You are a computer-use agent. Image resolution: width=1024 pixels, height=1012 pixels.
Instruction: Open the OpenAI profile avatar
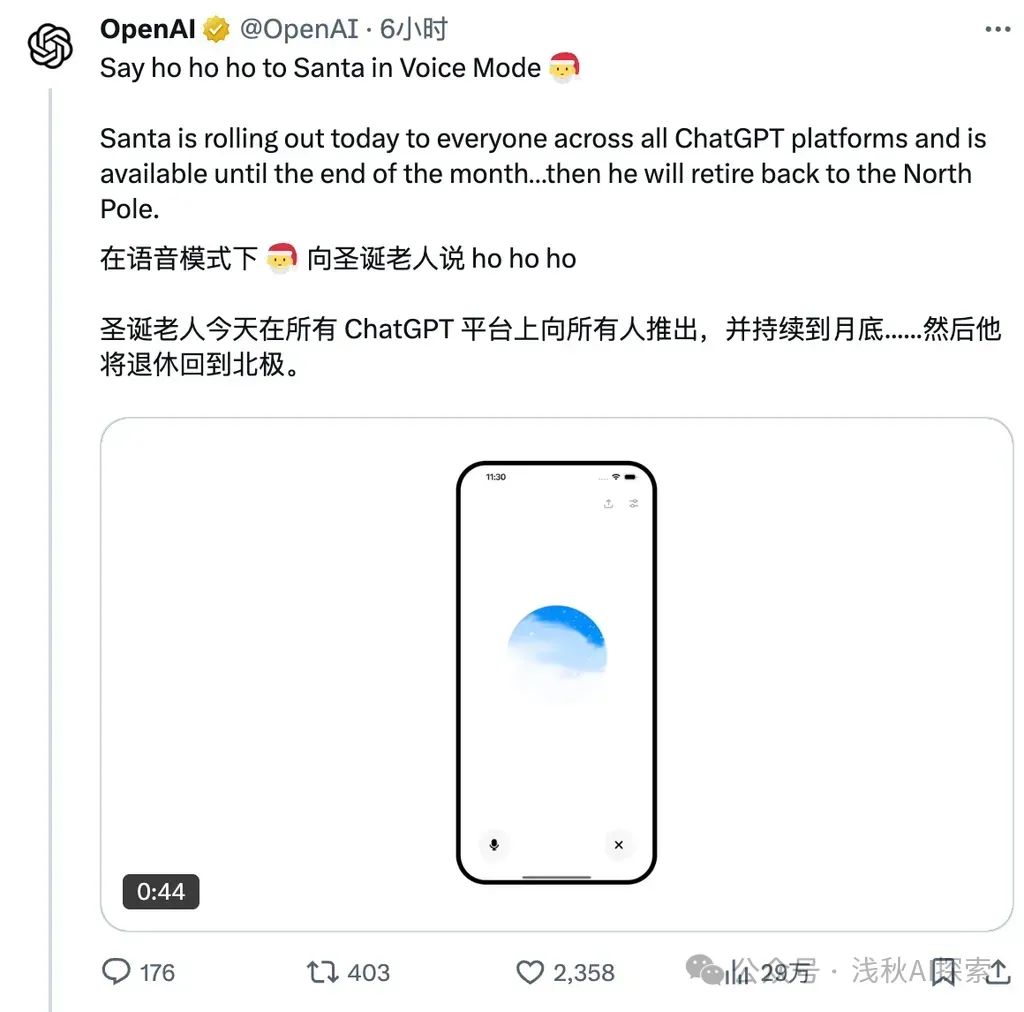pyautogui.click(x=50, y=46)
